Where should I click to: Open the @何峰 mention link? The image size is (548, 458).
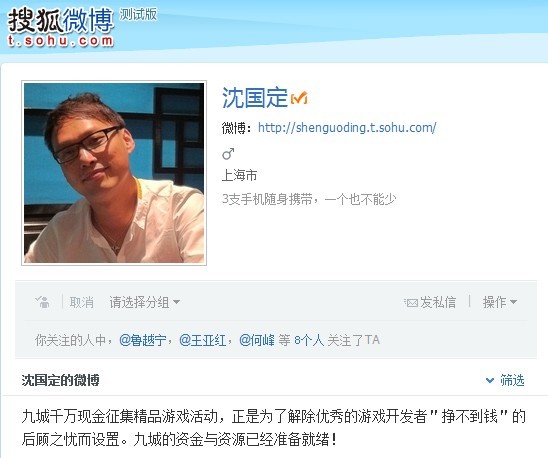[257, 340]
